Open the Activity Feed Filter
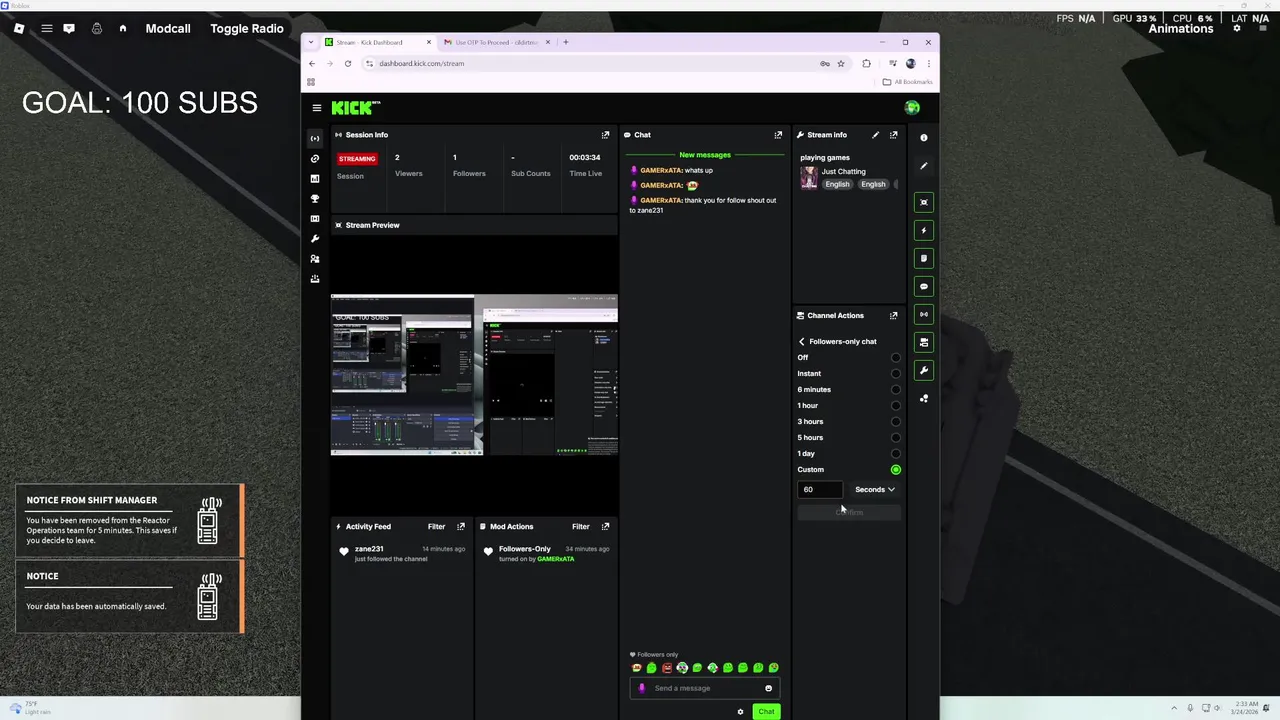Screen dimensions: 1280x720 tap(437, 526)
